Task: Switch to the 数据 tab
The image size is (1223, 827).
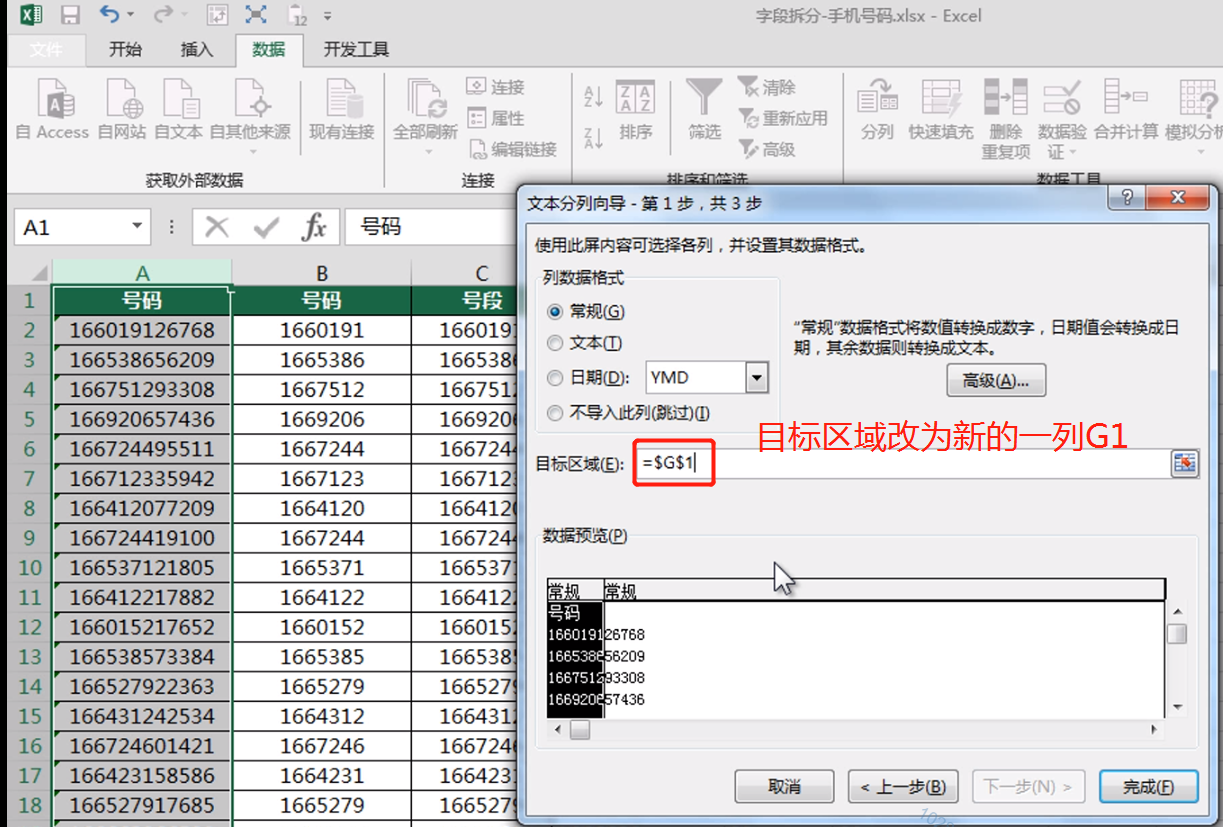Action: pos(268,50)
